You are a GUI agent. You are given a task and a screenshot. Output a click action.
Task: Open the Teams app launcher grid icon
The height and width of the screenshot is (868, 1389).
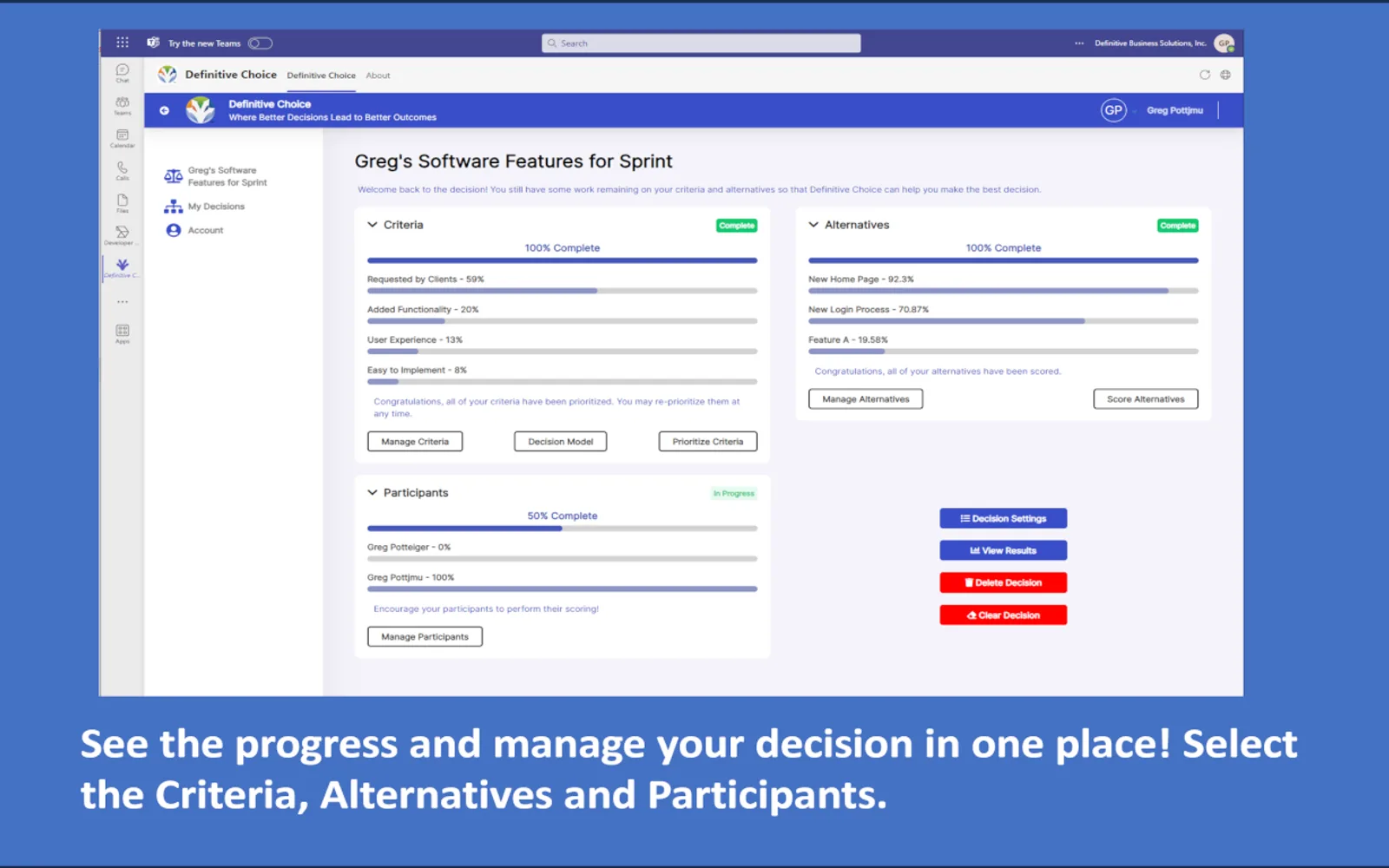[122, 43]
